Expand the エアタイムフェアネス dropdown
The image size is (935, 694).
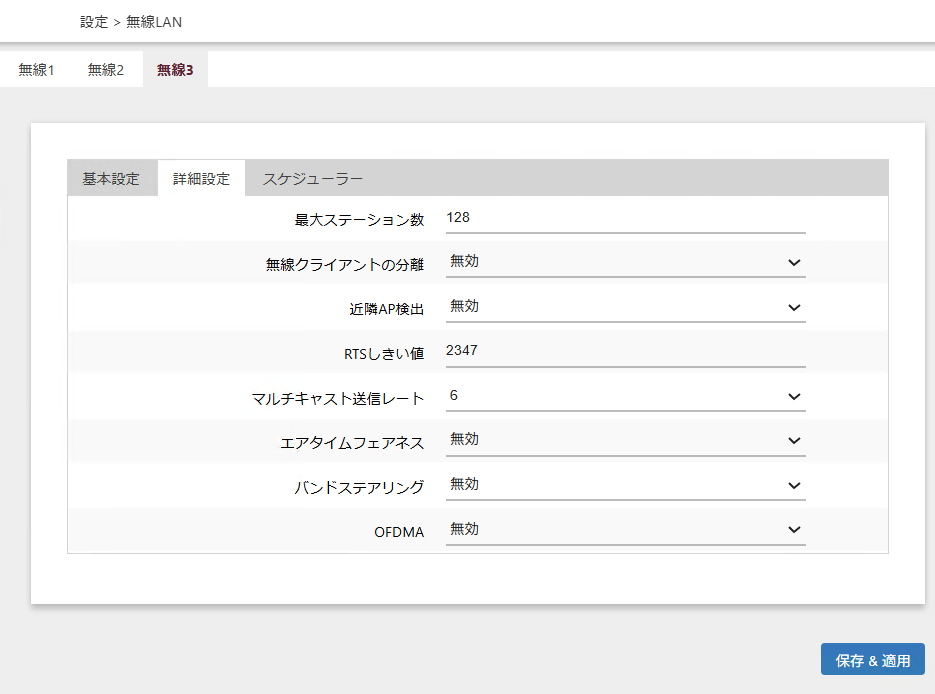(x=625, y=440)
